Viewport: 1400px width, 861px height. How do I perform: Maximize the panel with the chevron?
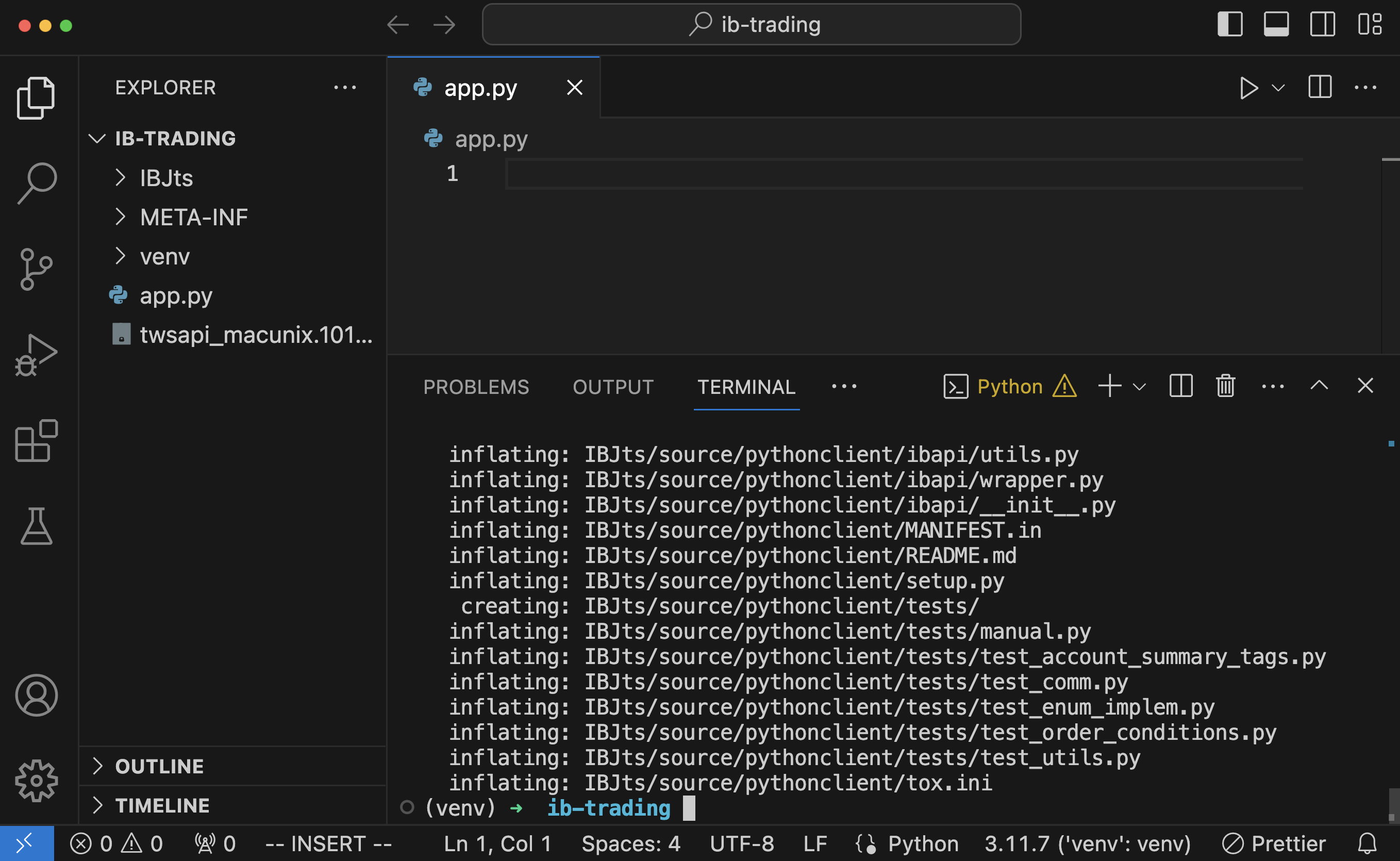(x=1319, y=386)
